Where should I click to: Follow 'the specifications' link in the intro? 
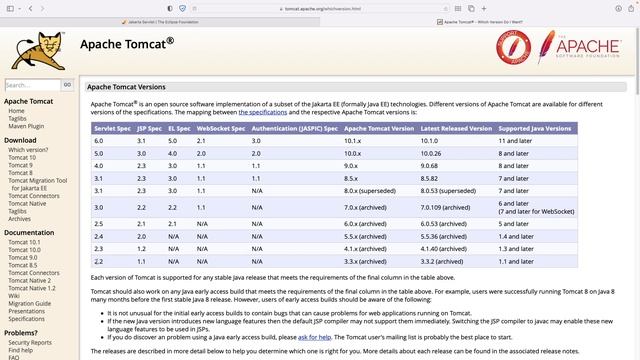pyautogui.click(x=263, y=112)
